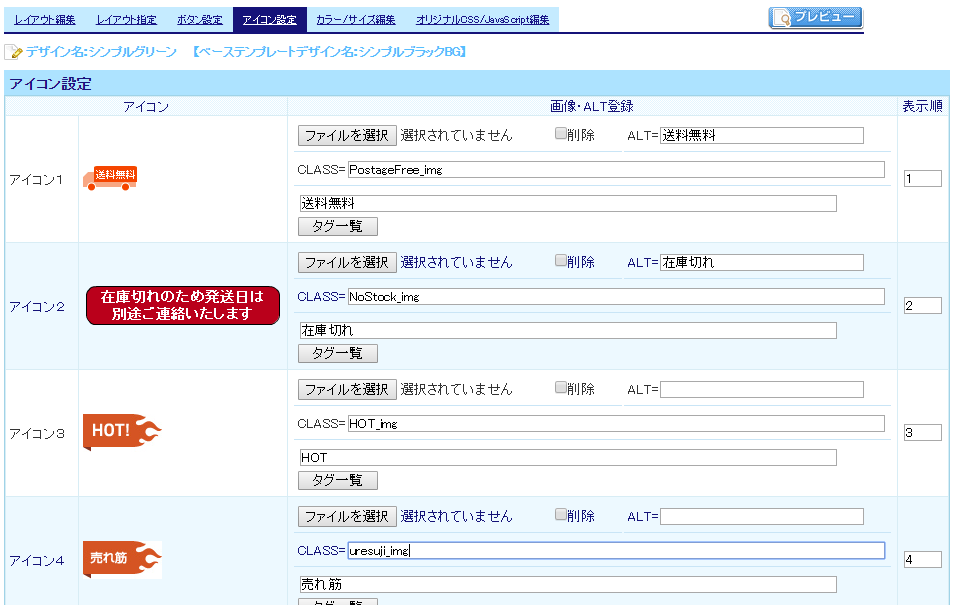Image resolution: width=958 pixels, height=605 pixels.
Task: Choose a file for アイコン1
Action: point(347,136)
